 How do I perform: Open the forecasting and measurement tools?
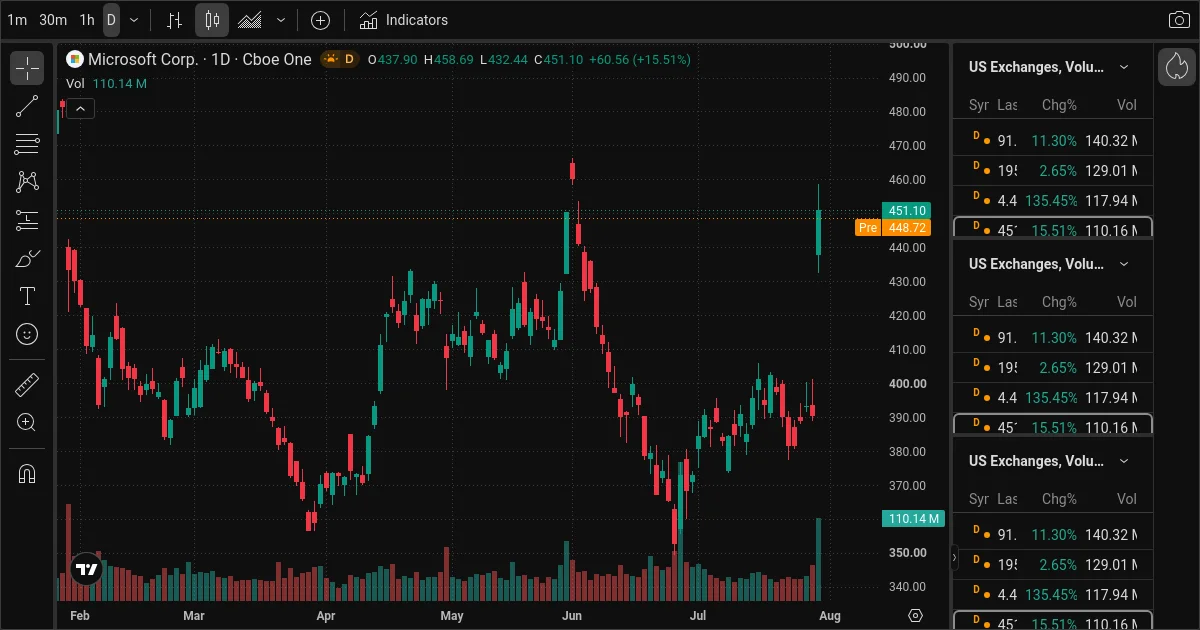[x=27, y=220]
